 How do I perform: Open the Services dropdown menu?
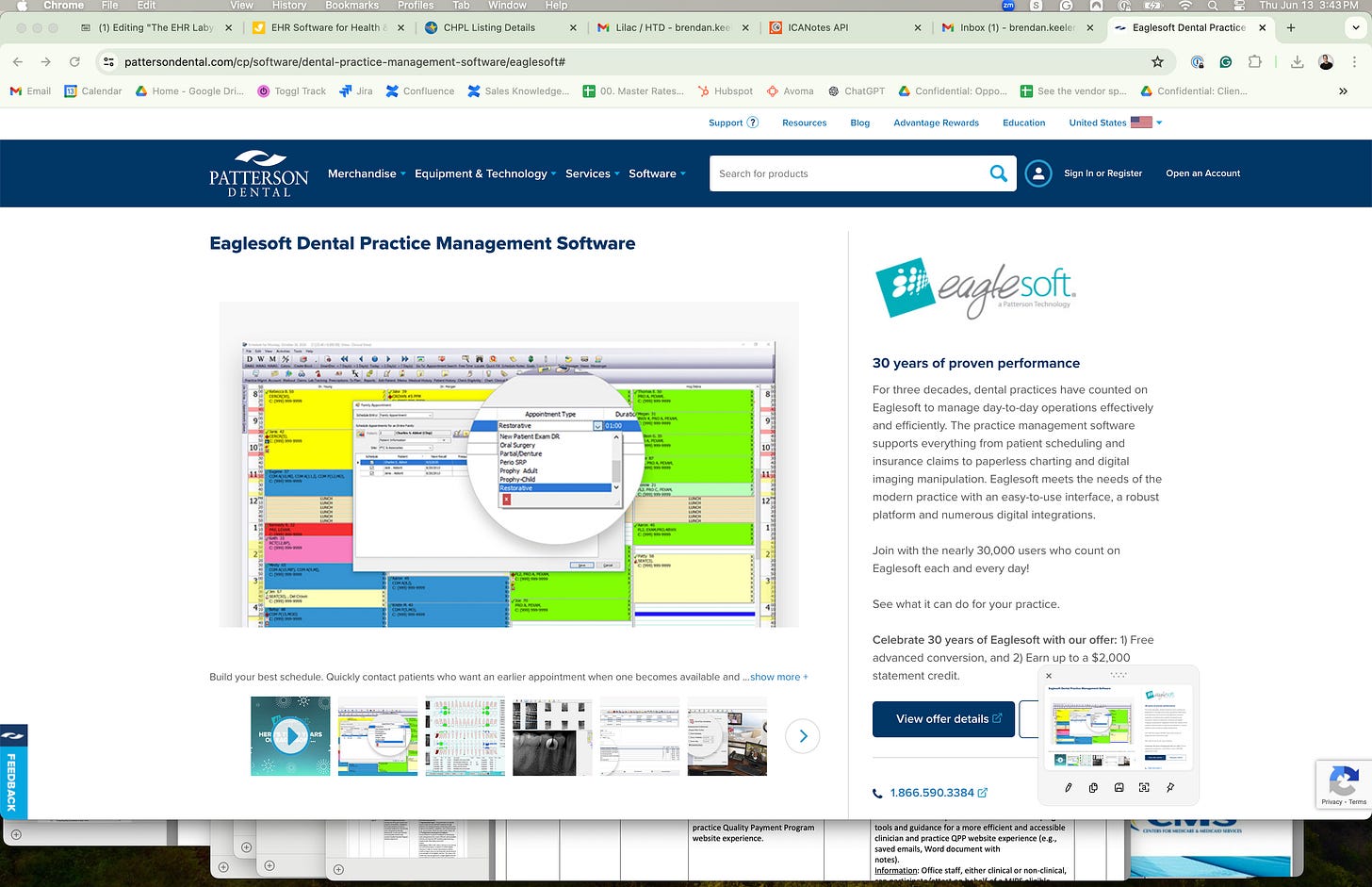(x=593, y=173)
